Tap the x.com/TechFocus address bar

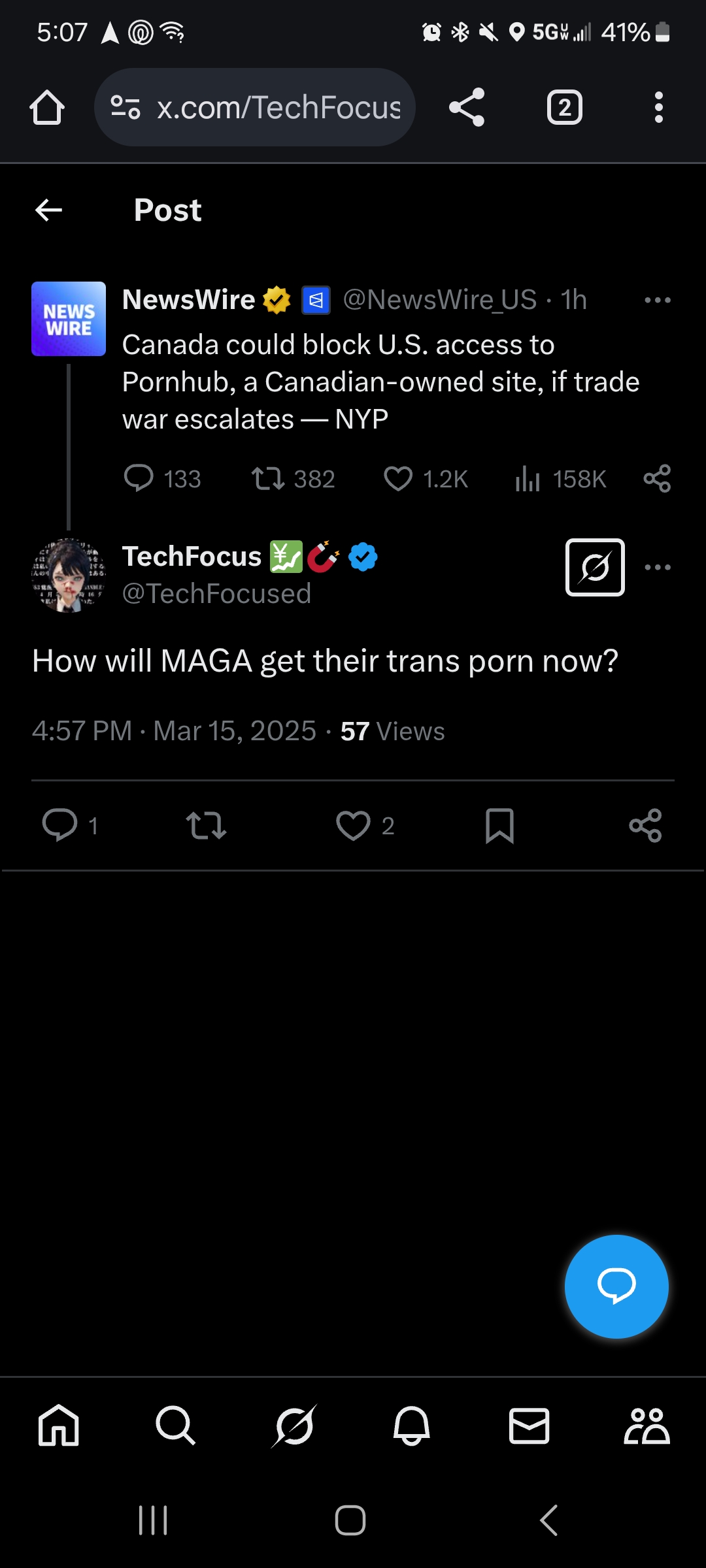(x=255, y=107)
